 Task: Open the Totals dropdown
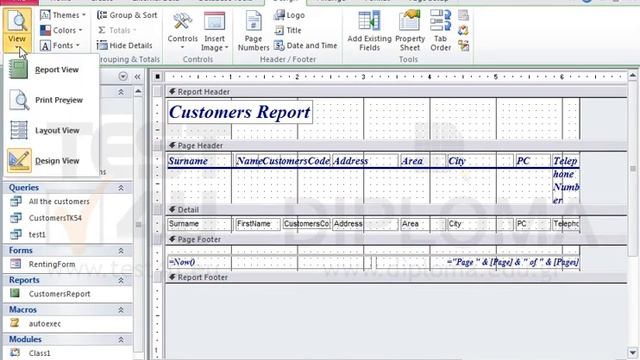(117, 30)
